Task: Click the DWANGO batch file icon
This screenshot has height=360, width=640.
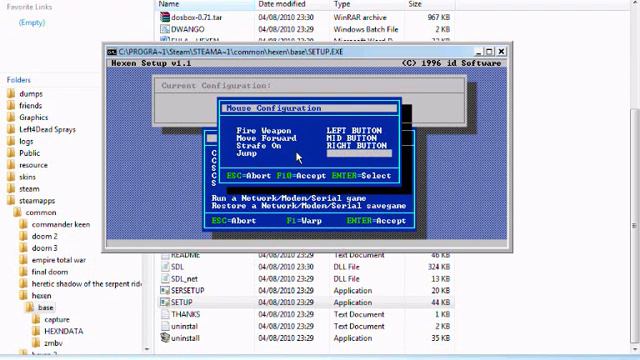Action: 165,29
